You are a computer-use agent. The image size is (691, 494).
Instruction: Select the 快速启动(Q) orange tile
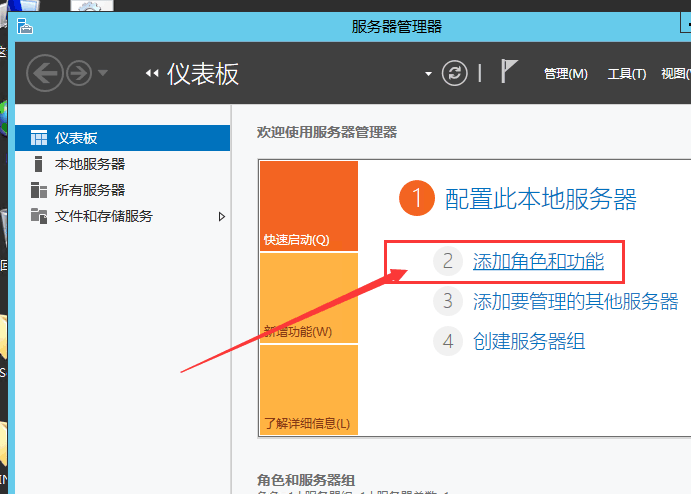pyautogui.click(x=308, y=206)
